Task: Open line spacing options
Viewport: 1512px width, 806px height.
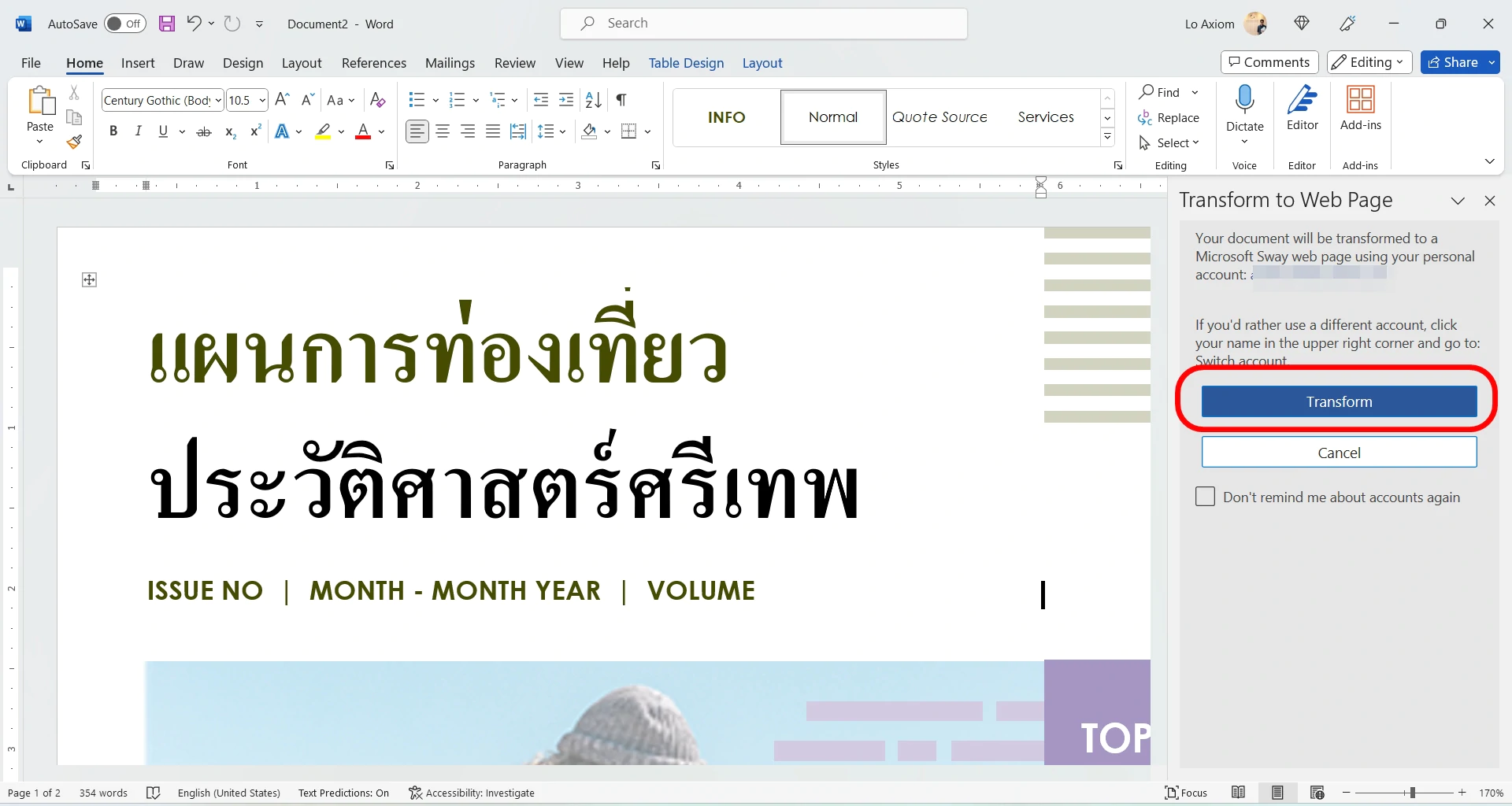Action: pyautogui.click(x=551, y=131)
